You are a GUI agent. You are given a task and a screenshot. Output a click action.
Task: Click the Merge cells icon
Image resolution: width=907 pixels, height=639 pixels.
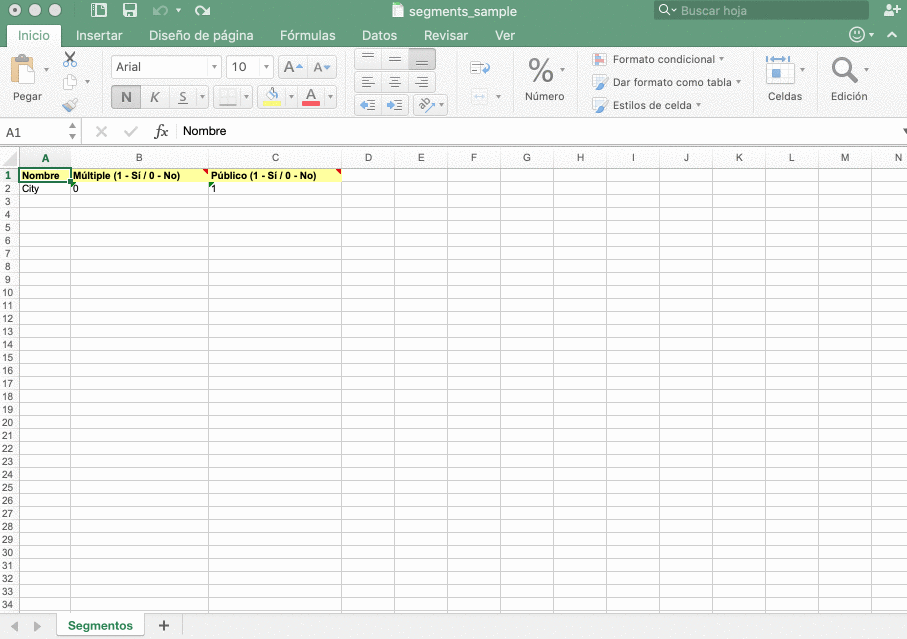[480, 97]
